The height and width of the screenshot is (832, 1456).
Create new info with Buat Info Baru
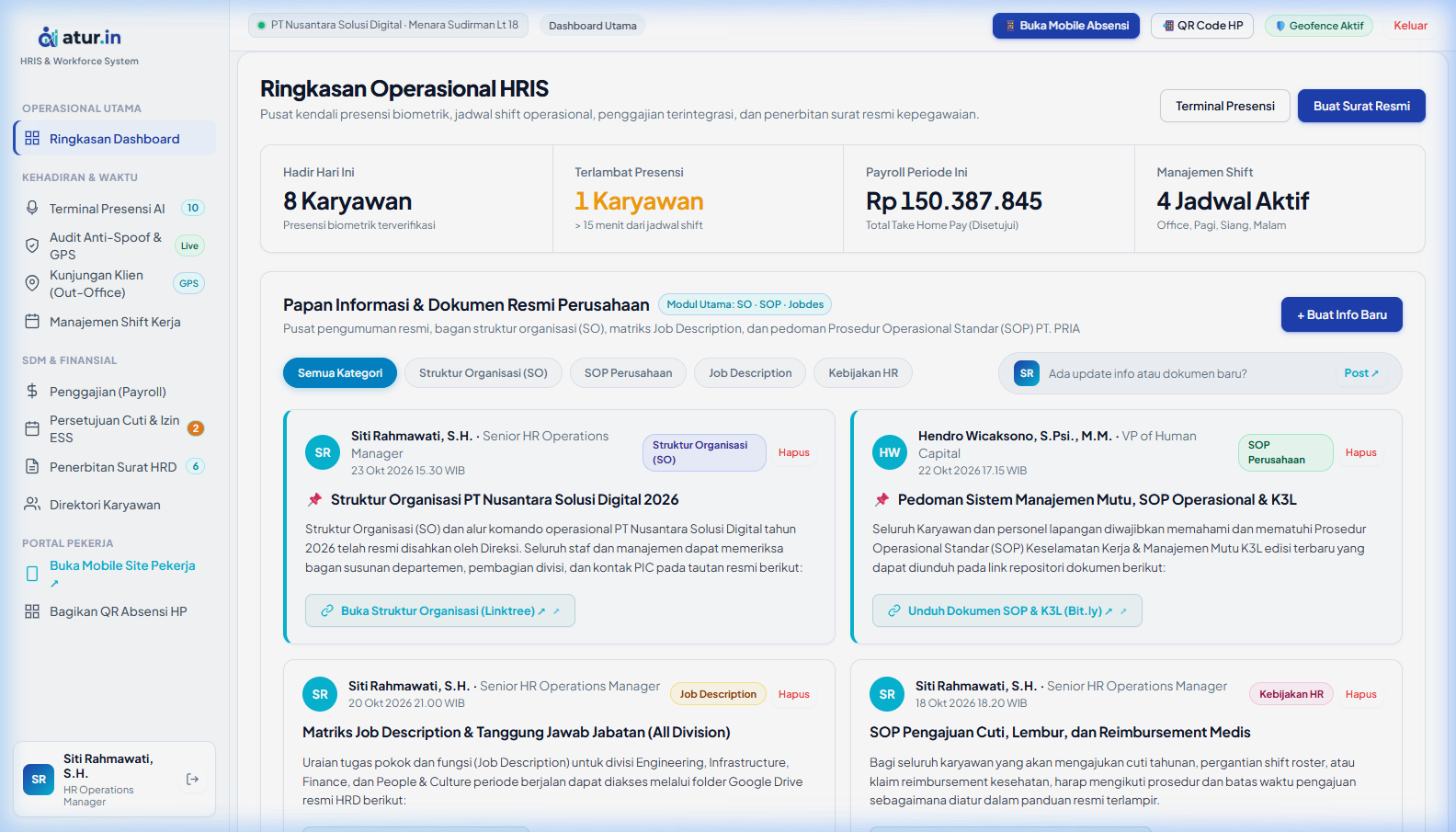click(1342, 314)
